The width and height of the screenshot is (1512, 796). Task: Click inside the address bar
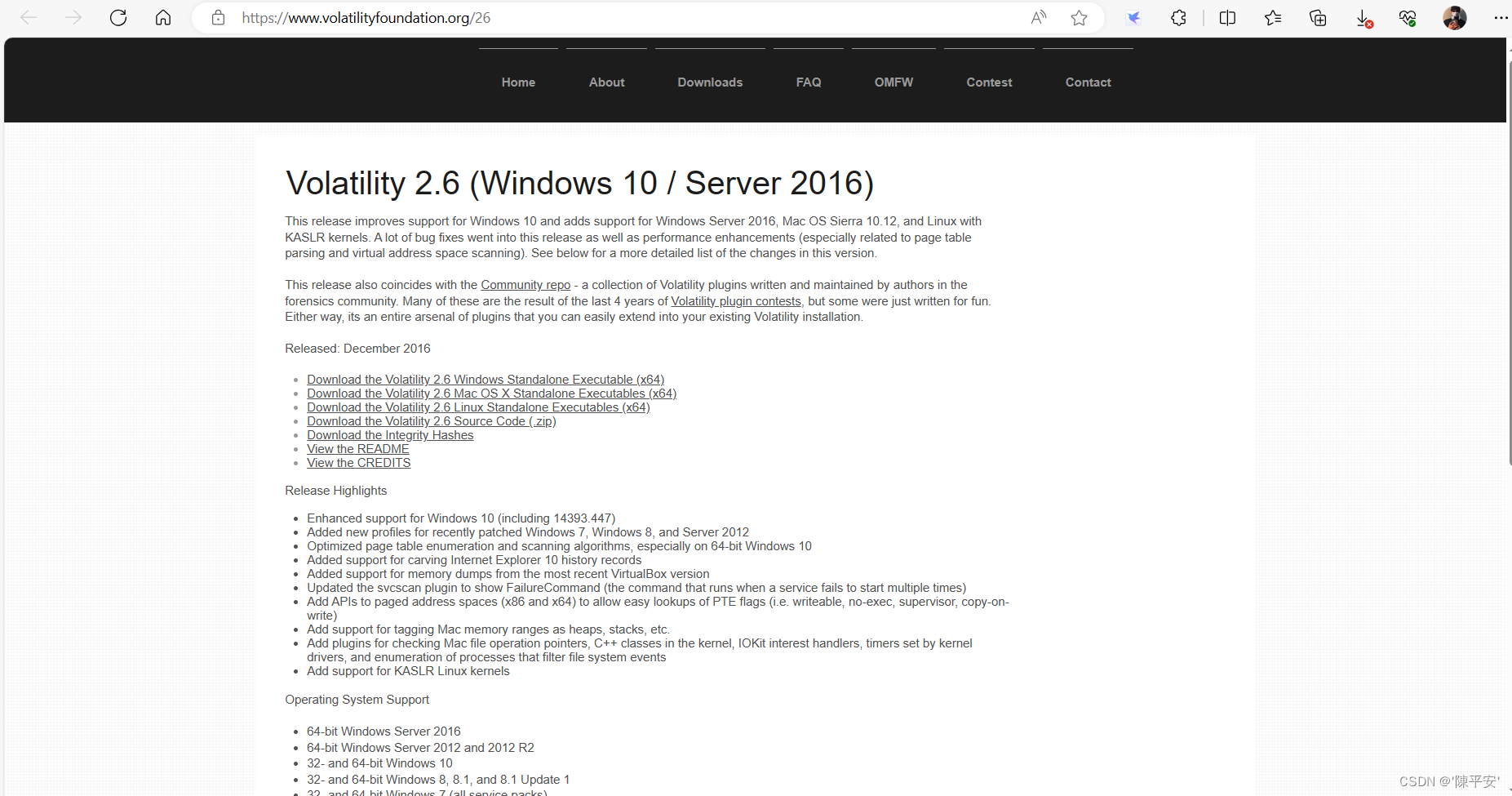pyautogui.click(x=571, y=17)
